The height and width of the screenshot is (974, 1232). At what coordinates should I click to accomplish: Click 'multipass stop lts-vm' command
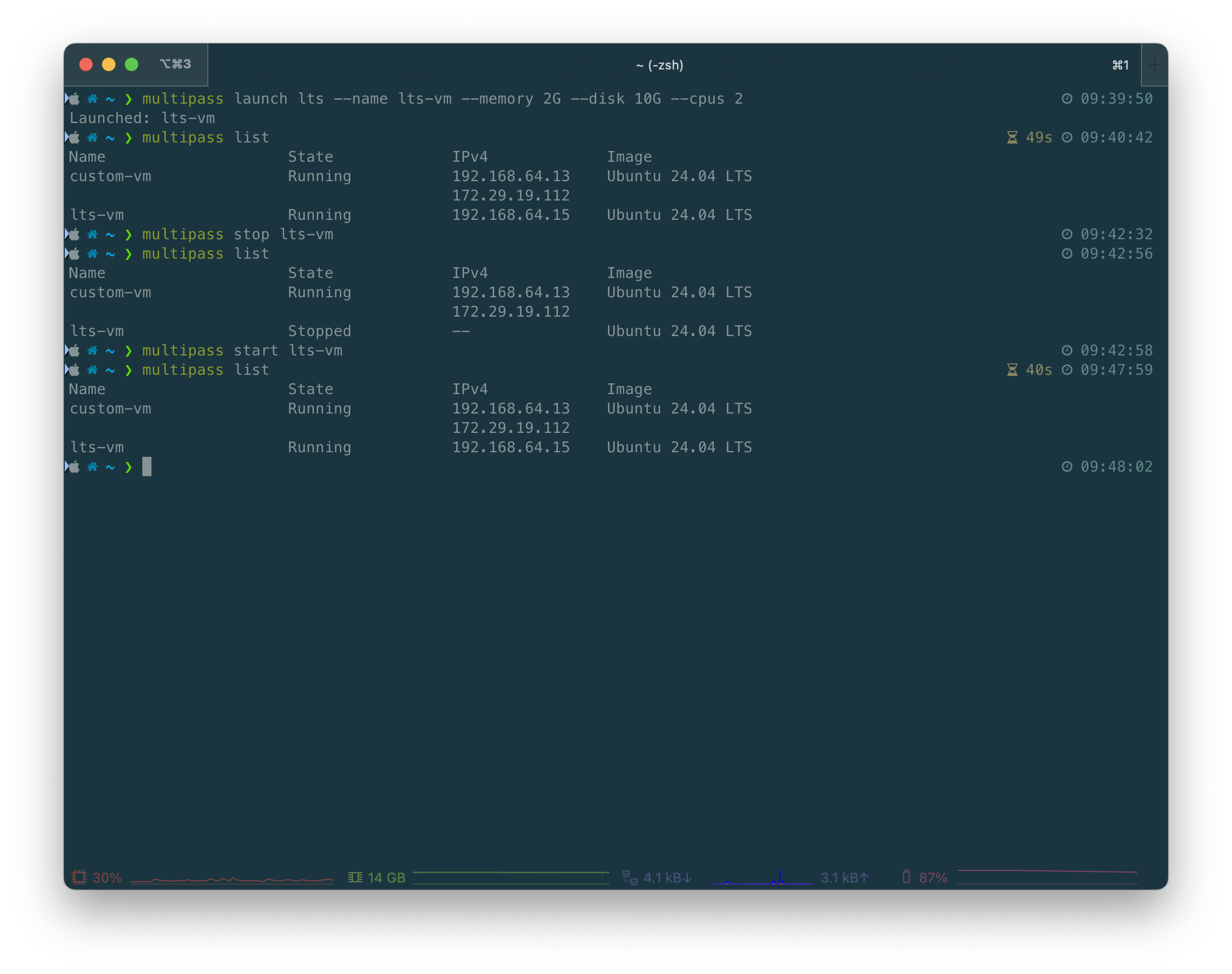point(237,234)
